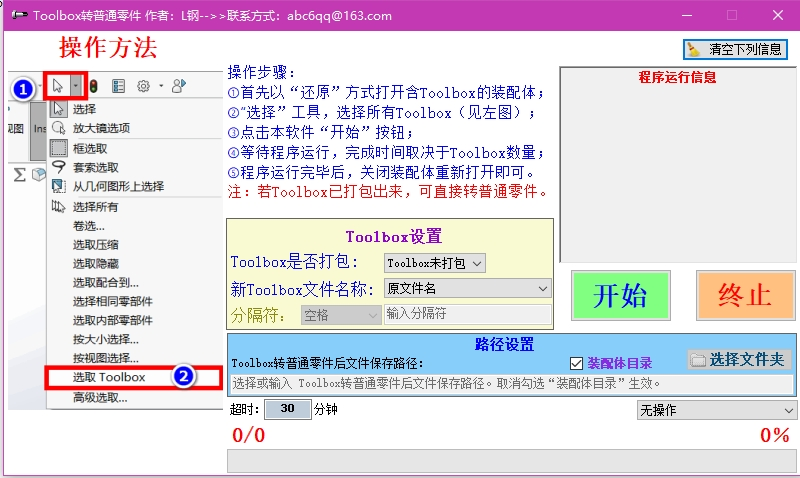This screenshot has width=800, height=478.
Task: Open the Toolbox是否打包 dropdown
Action: (434, 263)
